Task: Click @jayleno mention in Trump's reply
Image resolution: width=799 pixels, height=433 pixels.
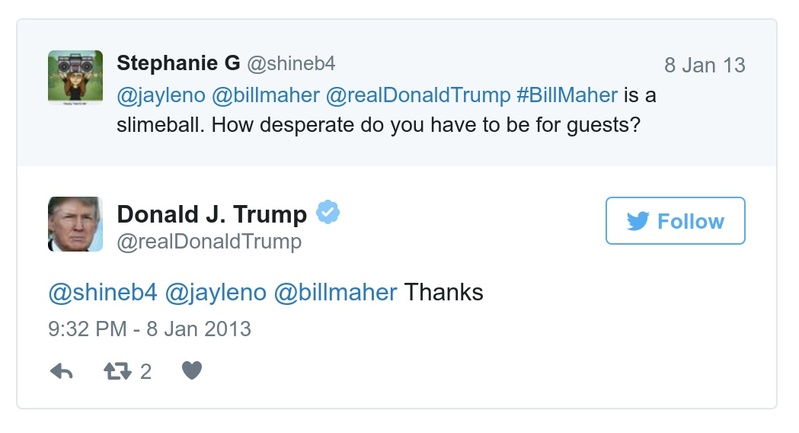Action: click(215, 293)
